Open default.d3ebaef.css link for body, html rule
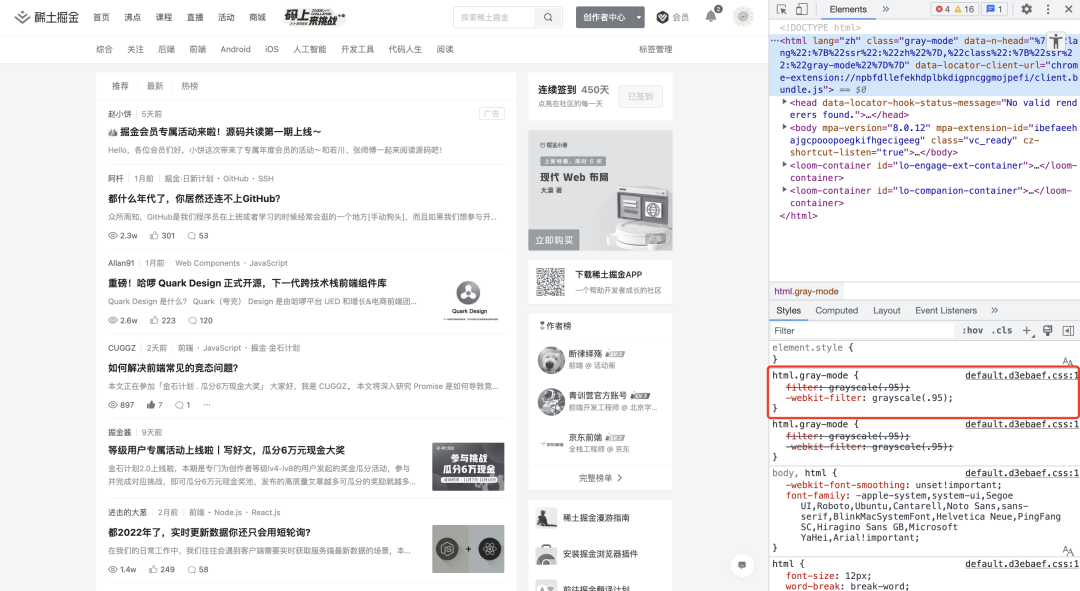The height and width of the screenshot is (591, 1080). pos(1021,473)
